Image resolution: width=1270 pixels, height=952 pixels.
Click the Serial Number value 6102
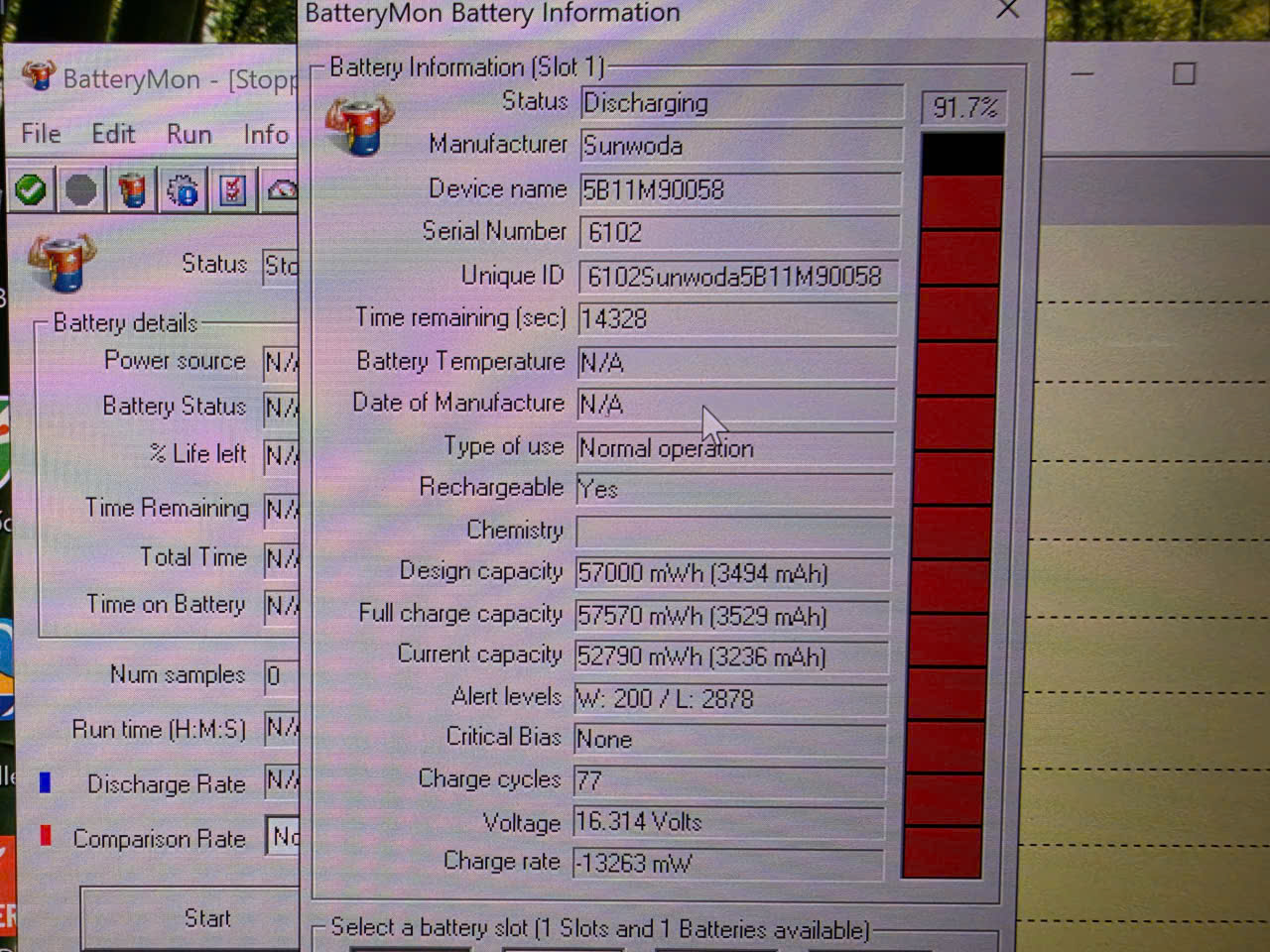coord(739,232)
